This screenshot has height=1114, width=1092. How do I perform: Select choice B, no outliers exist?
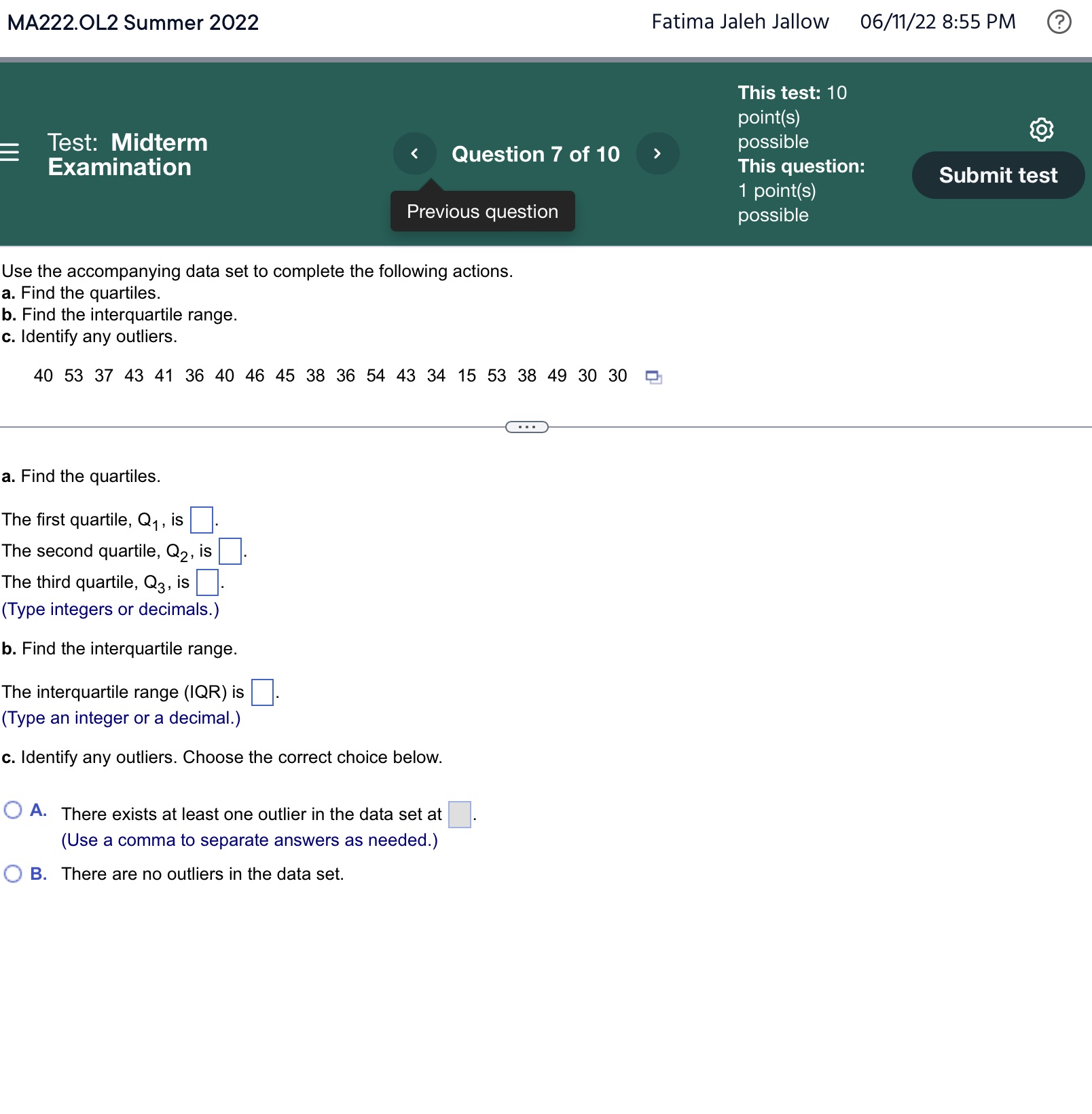(x=12, y=874)
